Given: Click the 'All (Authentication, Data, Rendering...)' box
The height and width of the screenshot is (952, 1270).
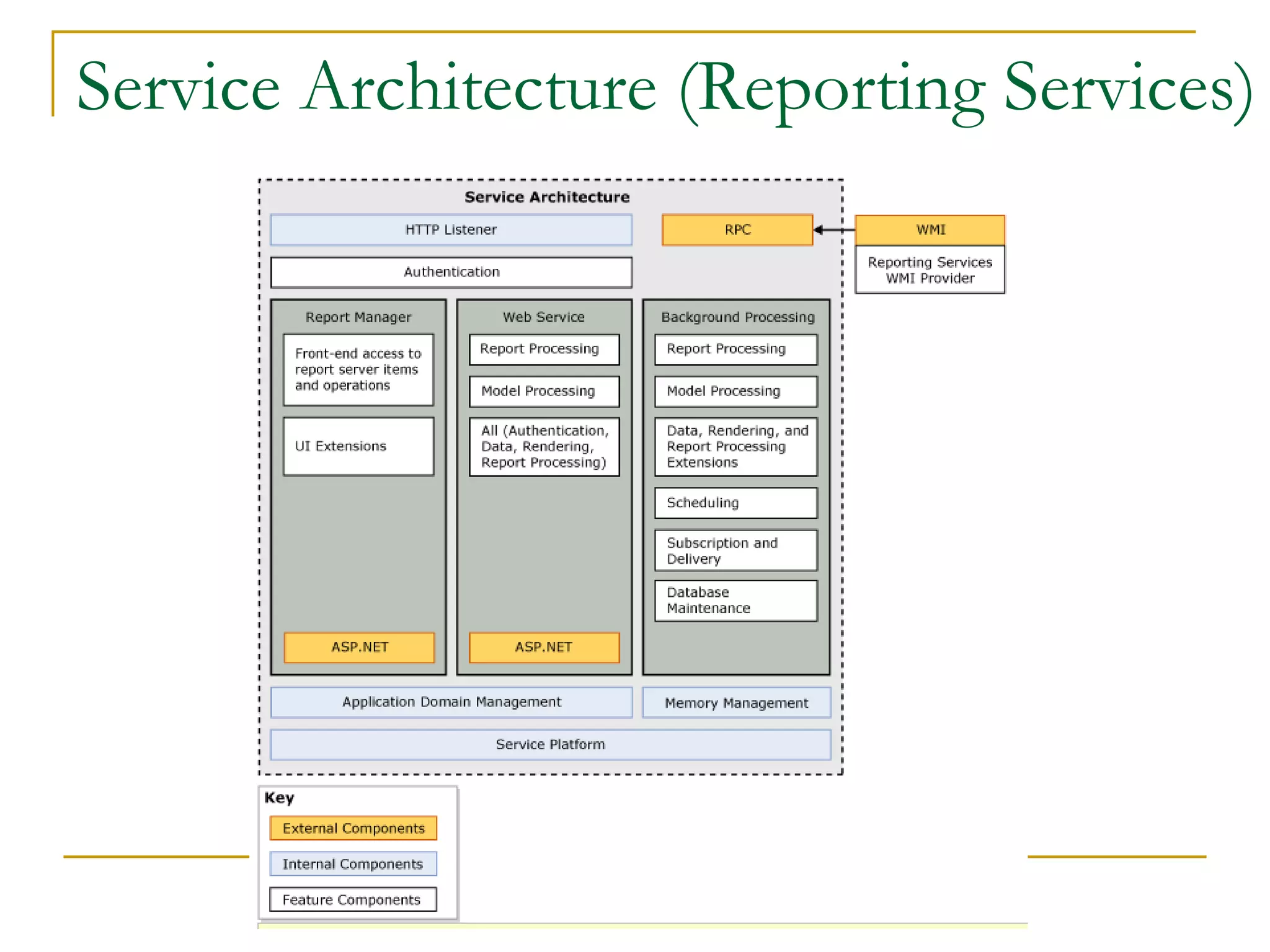Looking at the screenshot, I should pyautogui.click(x=544, y=447).
